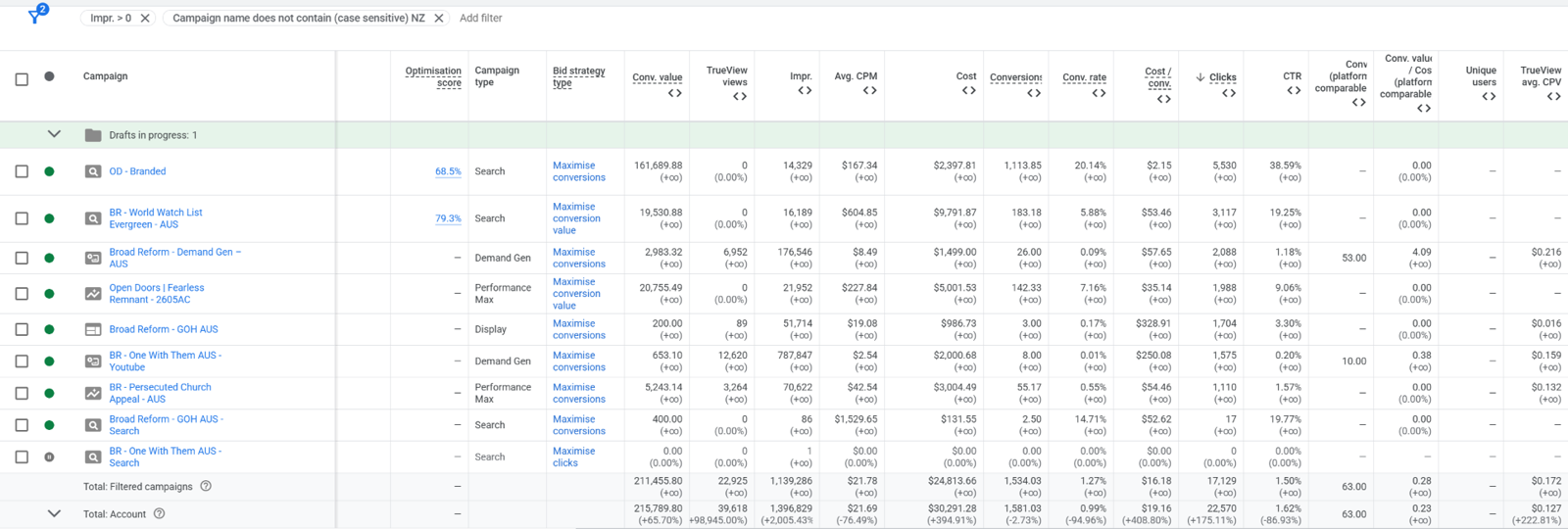Screen dimensions: 1568x529
Task: Open the 68.5% optimisation score
Action: tap(448, 171)
